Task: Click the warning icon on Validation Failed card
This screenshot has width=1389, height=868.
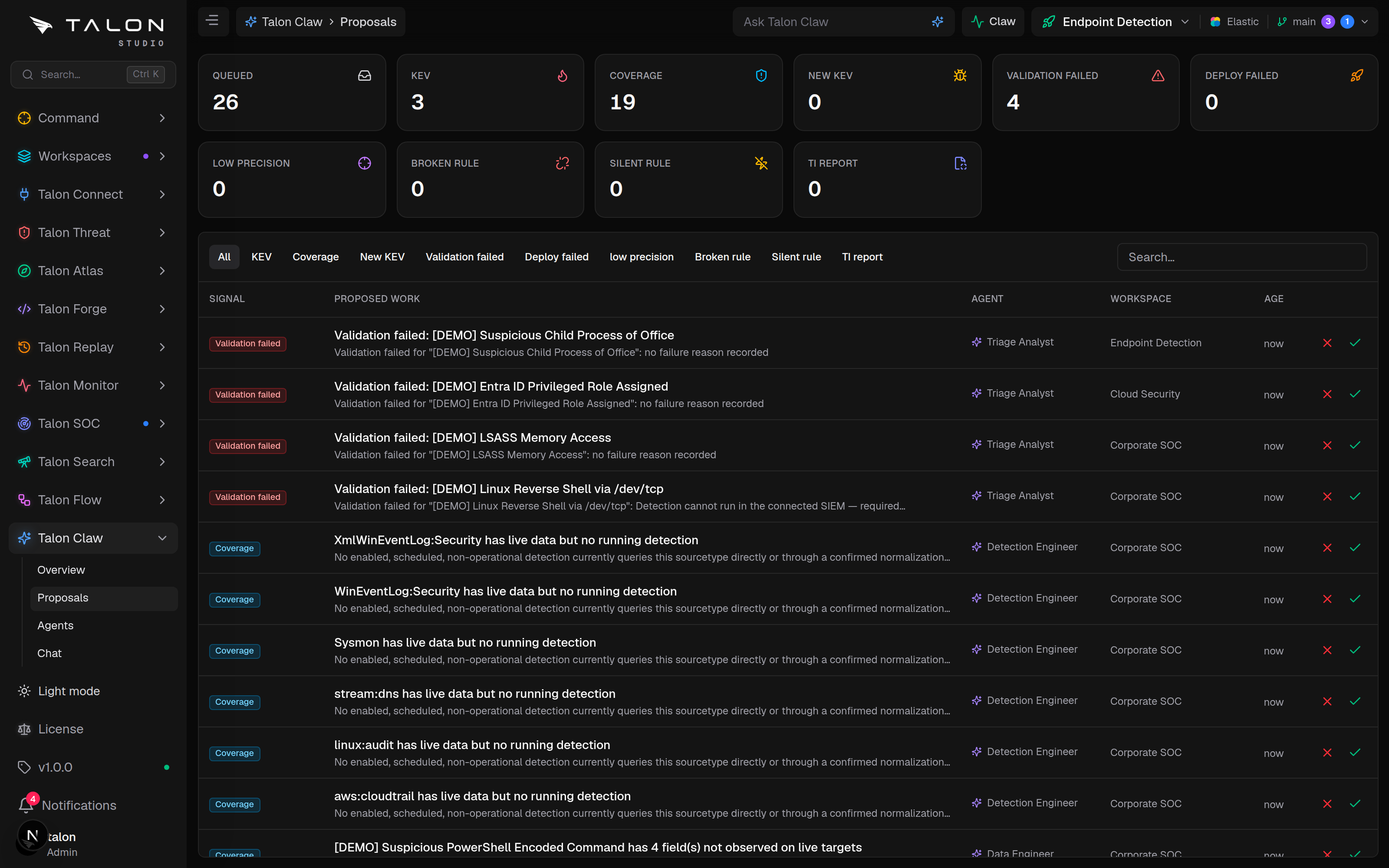Action: (1158, 76)
